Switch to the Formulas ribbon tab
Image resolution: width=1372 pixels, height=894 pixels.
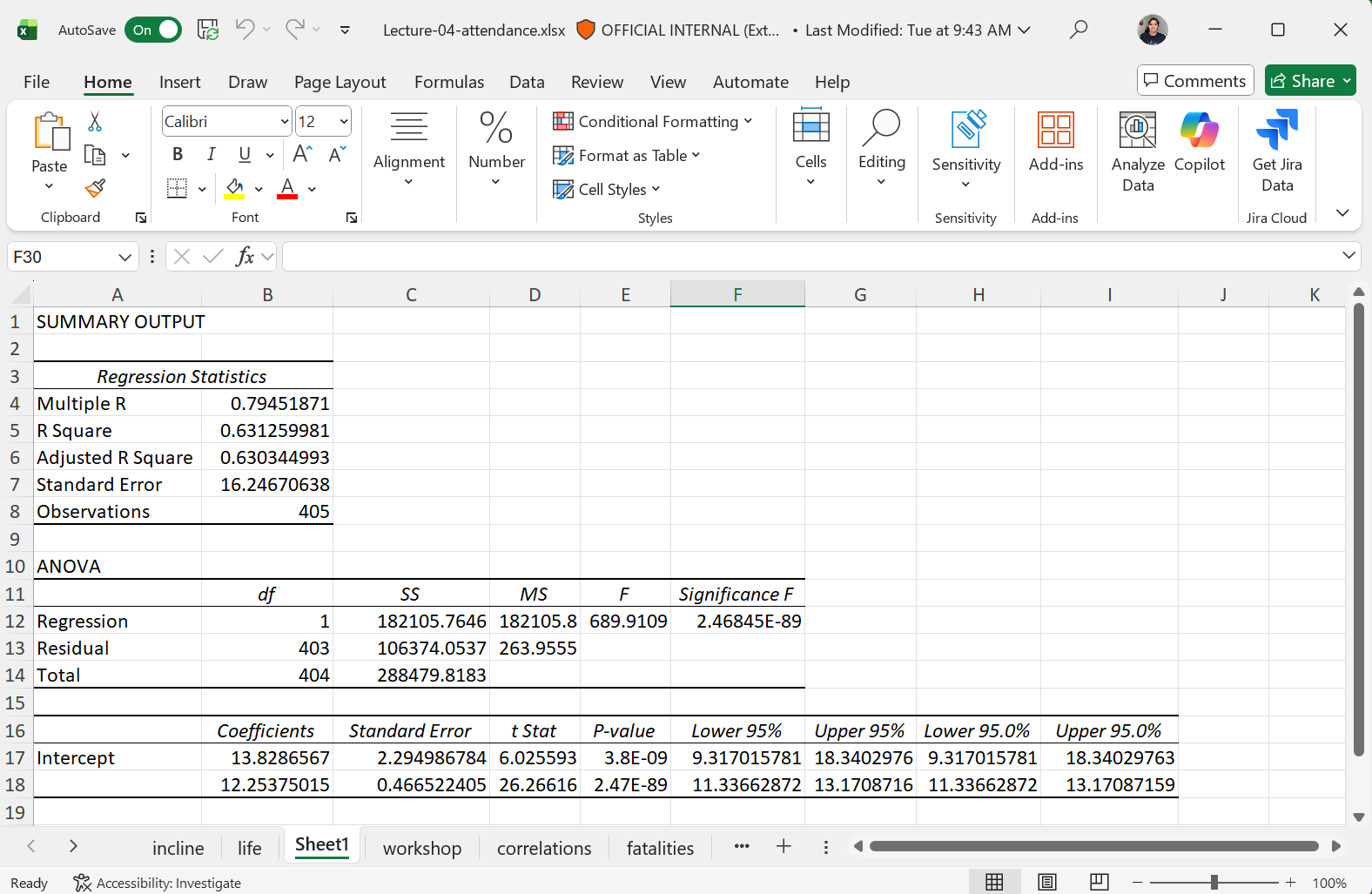pos(448,82)
